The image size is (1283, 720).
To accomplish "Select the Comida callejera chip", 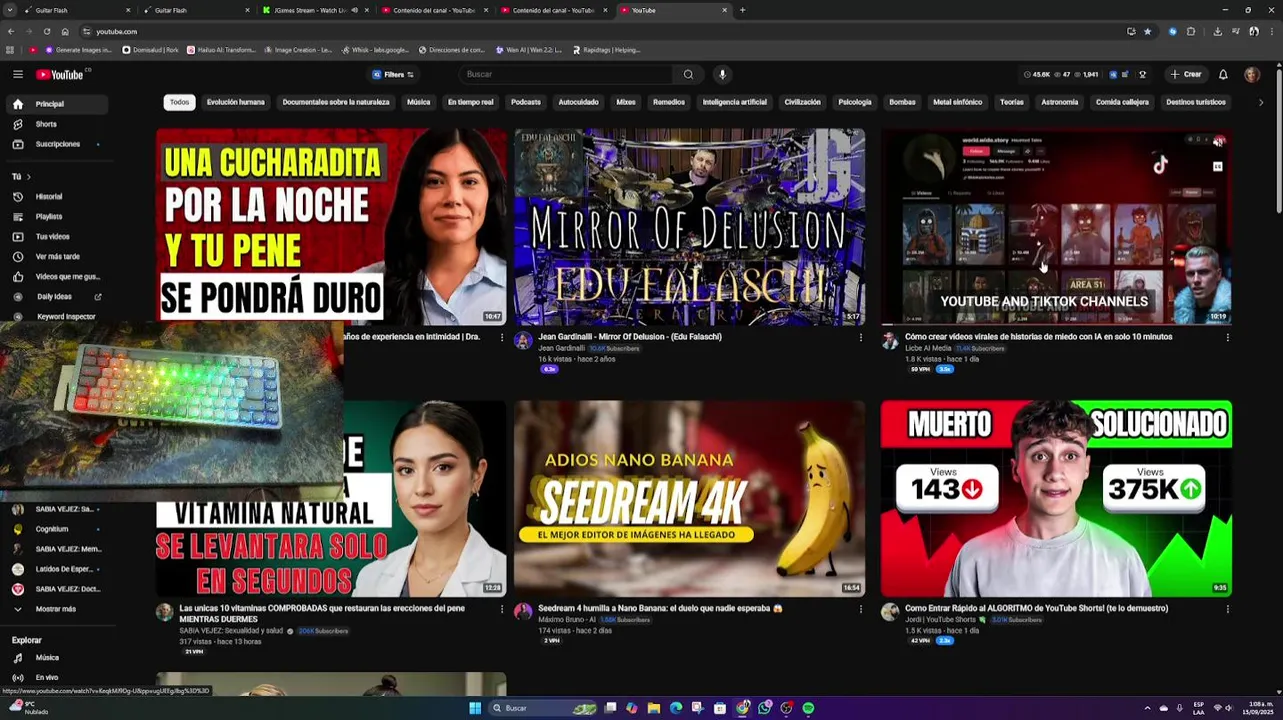I will point(1122,102).
